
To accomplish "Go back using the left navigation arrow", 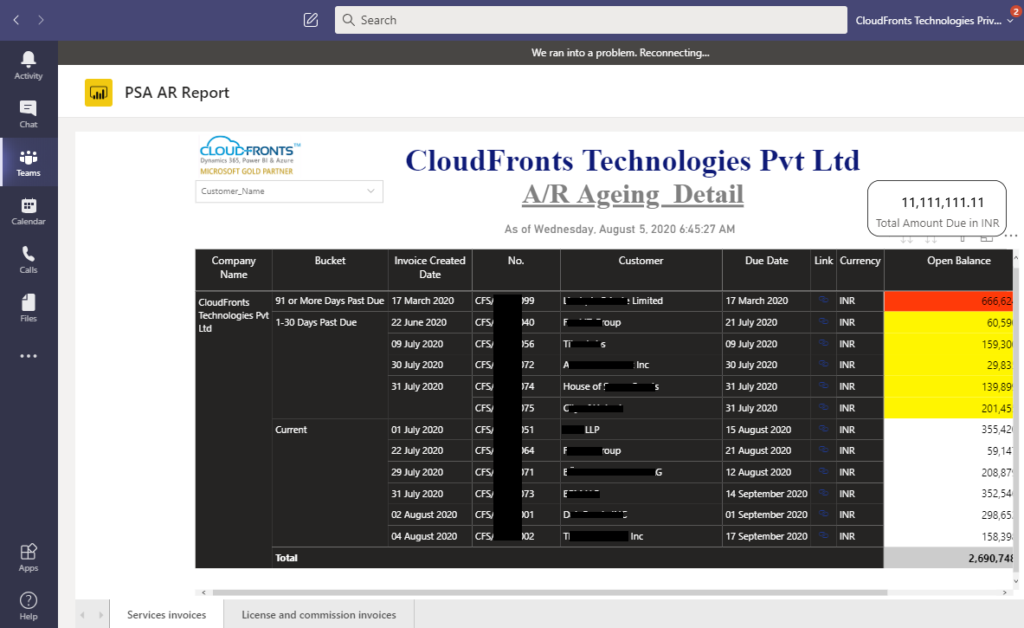I will coord(16,20).
